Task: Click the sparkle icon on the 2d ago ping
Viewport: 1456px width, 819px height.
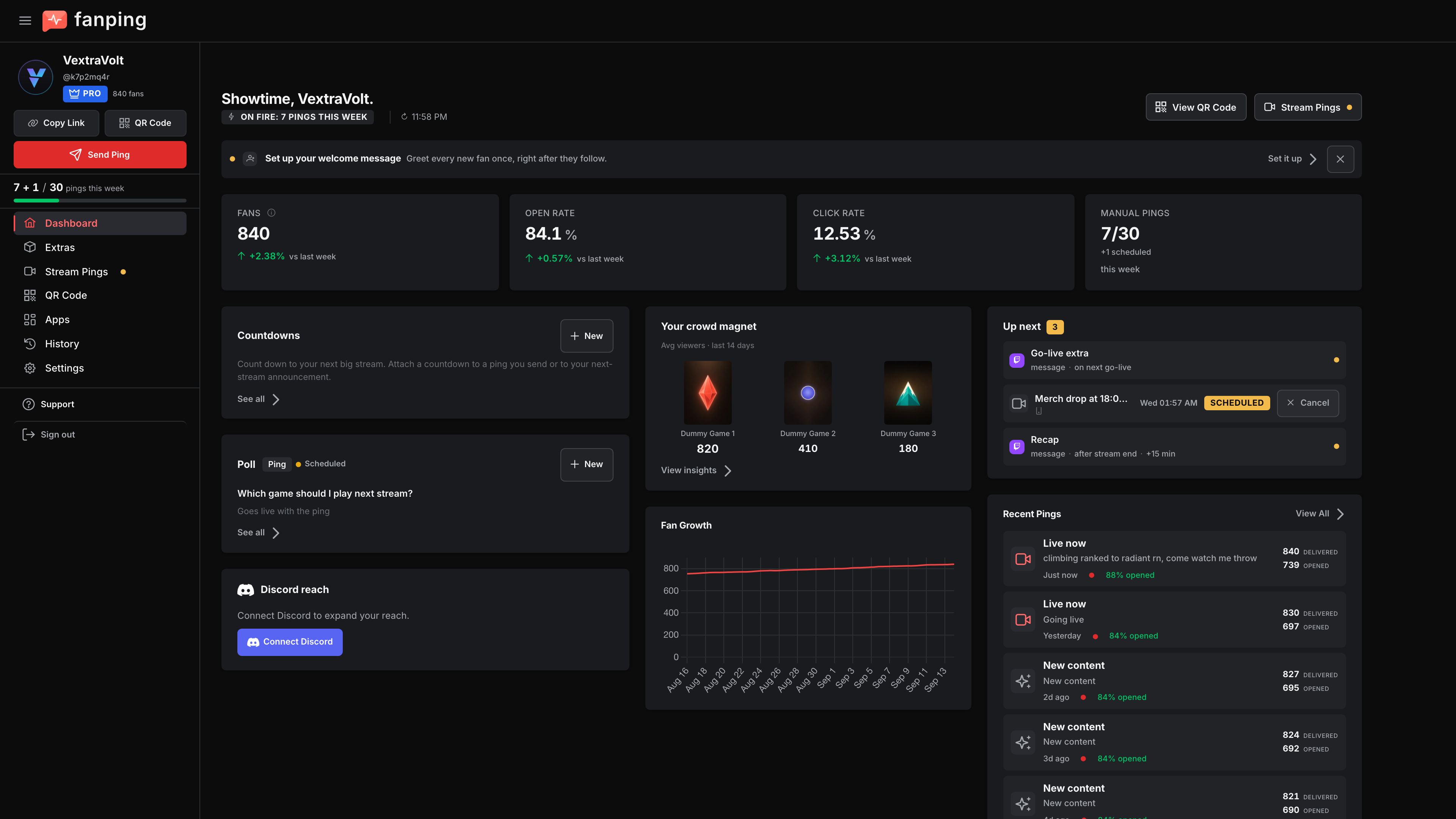Action: [1023, 681]
